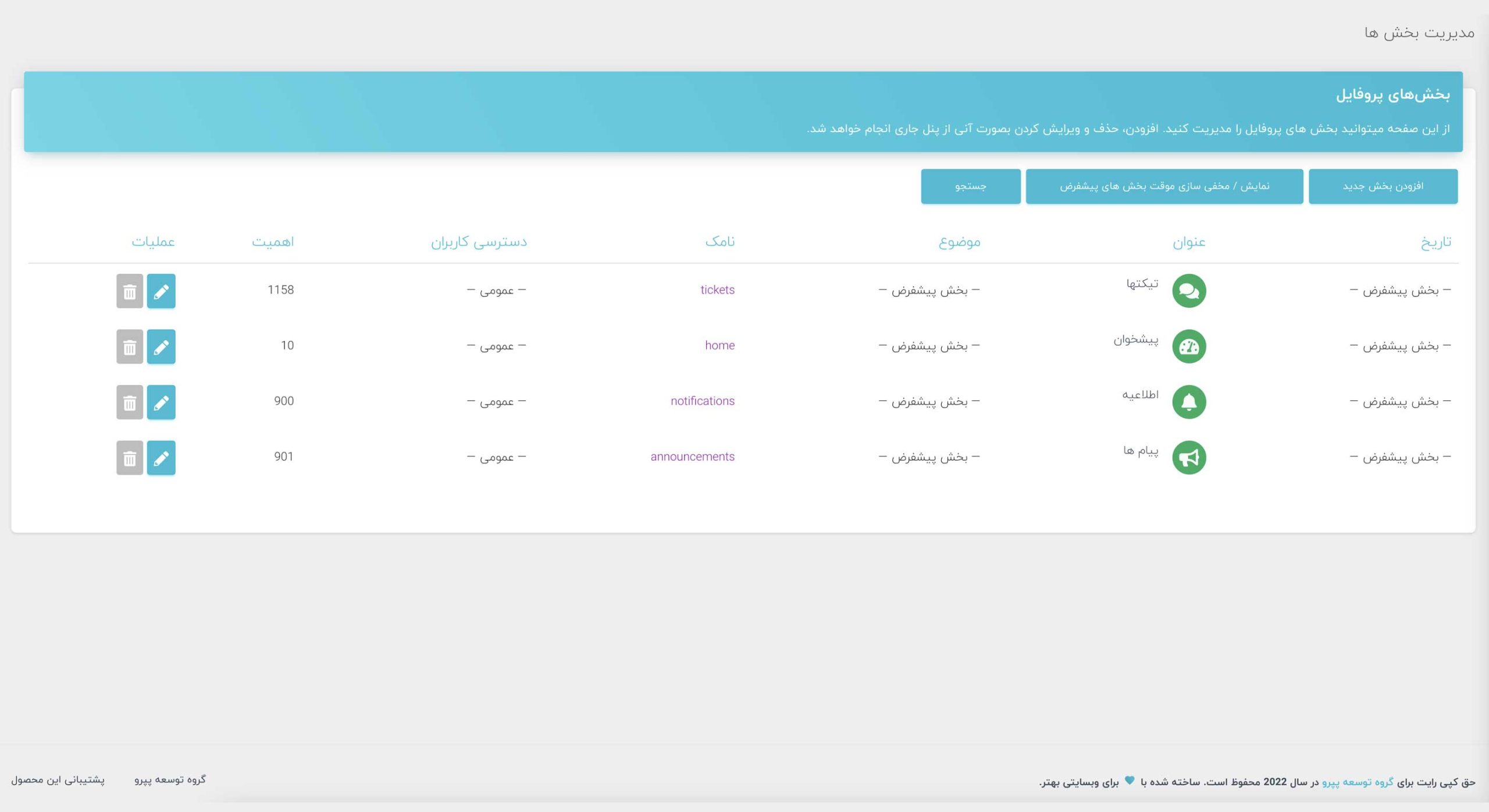Click the پیام ها title text
1489x812 pixels.
point(1141,450)
